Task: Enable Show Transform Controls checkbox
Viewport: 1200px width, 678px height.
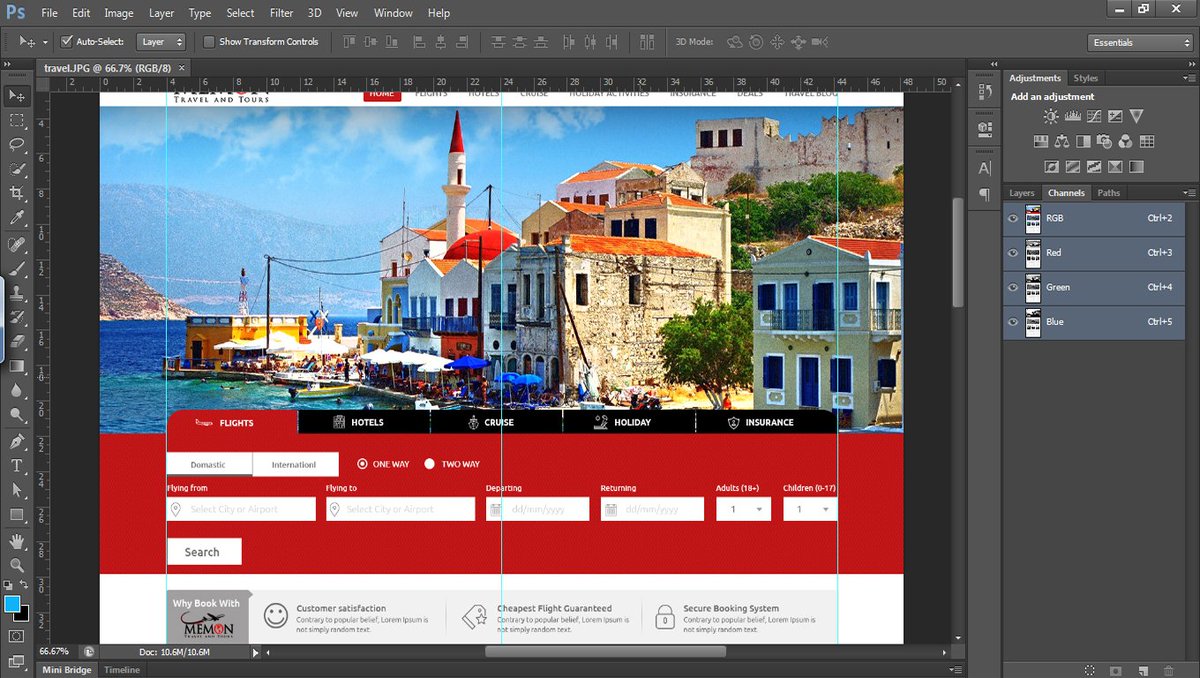Action: tap(209, 42)
